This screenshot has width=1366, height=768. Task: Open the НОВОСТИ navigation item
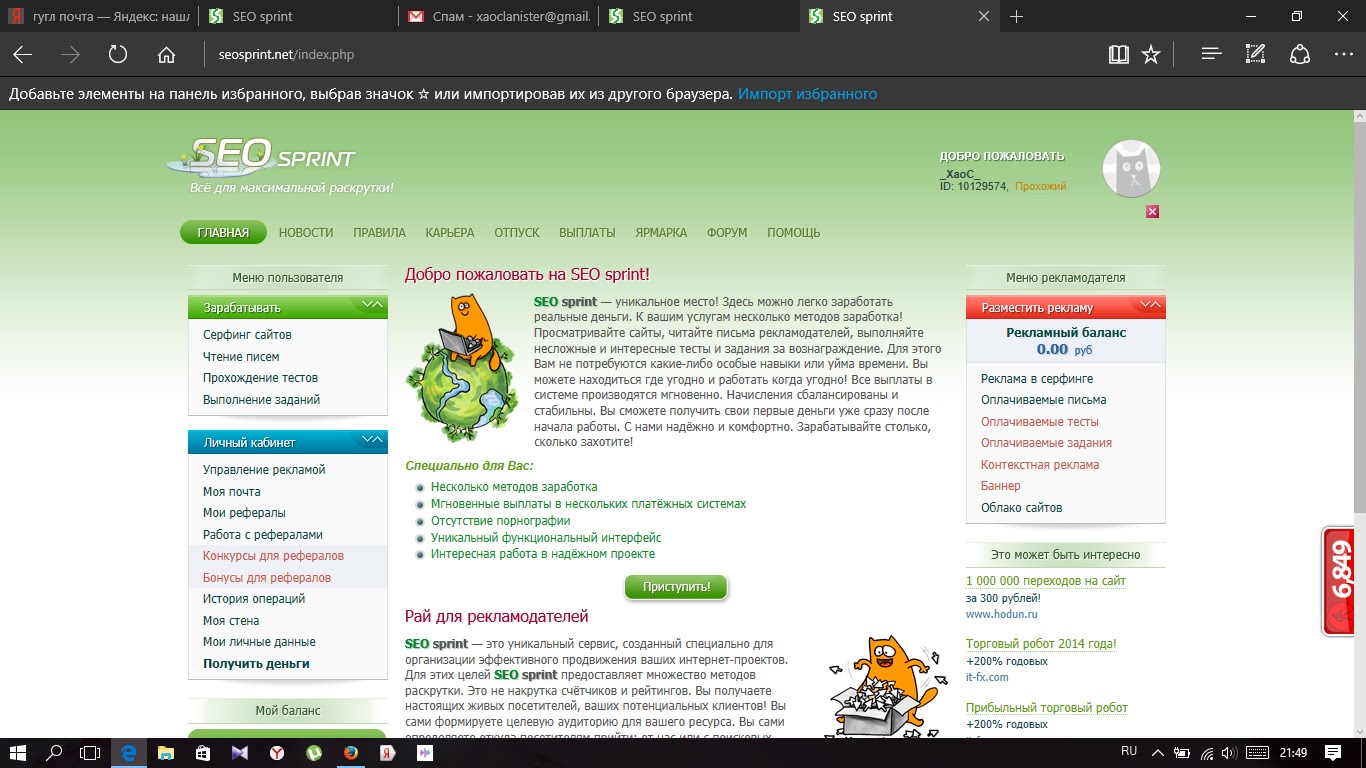pyautogui.click(x=306, y=232)
